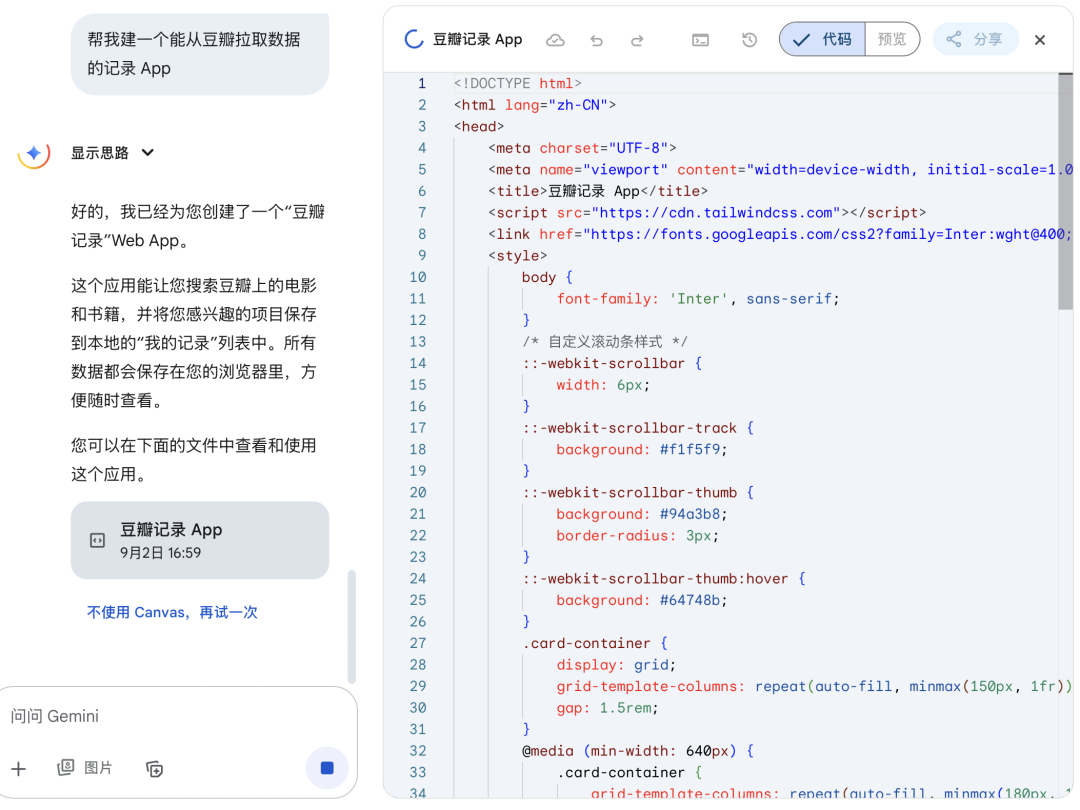This screenshot has height=810, width=1080.
Task: Close the canvas panel with X
Action: pyautogui.click(x=1040, y=40)
